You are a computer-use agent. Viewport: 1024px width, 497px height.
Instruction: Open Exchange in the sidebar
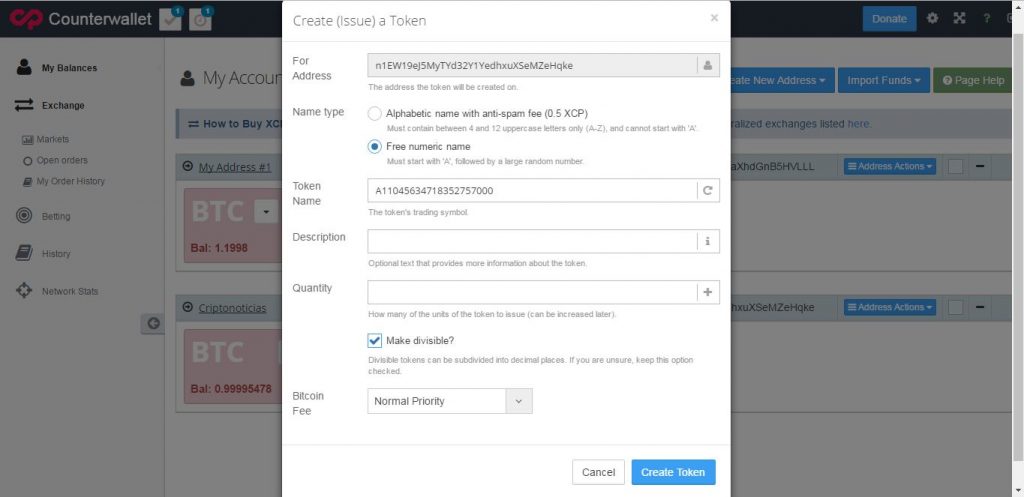click(x=63, y=105)
